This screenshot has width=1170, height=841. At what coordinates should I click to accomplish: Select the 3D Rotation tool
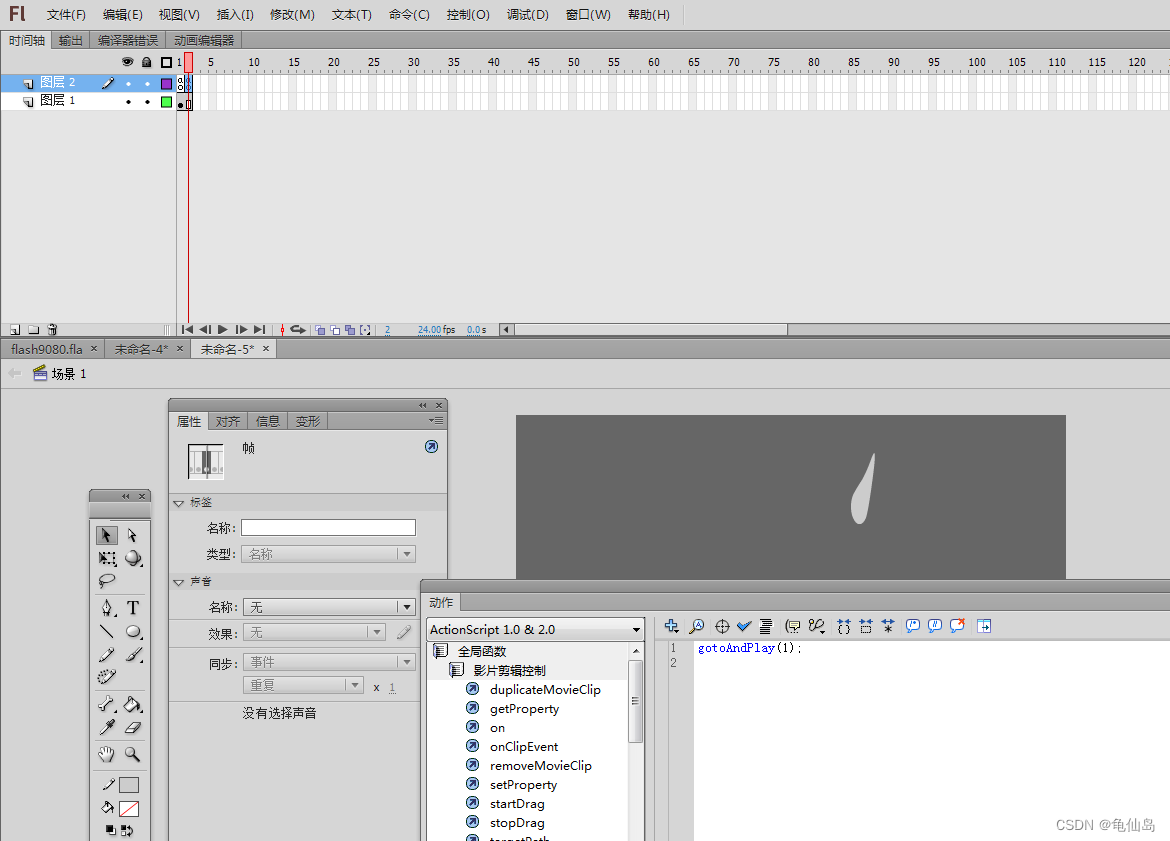click(x=133, y=558)
